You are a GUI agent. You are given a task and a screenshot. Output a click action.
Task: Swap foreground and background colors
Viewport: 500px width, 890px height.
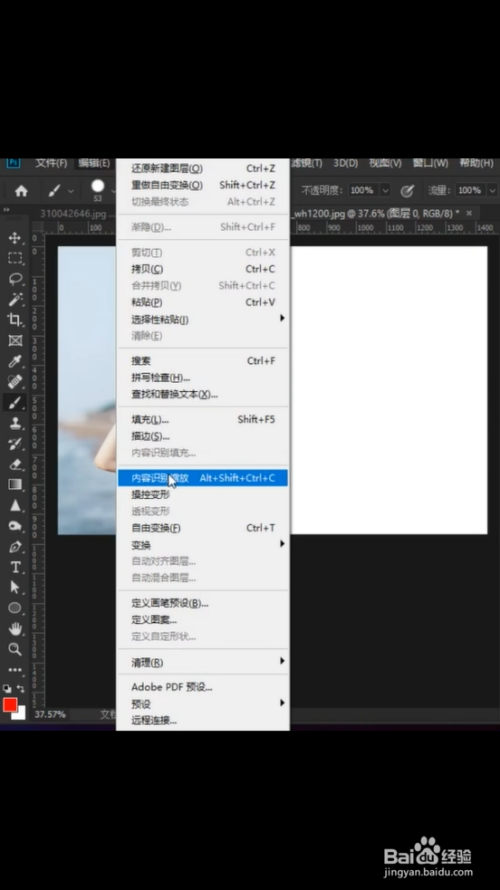click(21, 689)
